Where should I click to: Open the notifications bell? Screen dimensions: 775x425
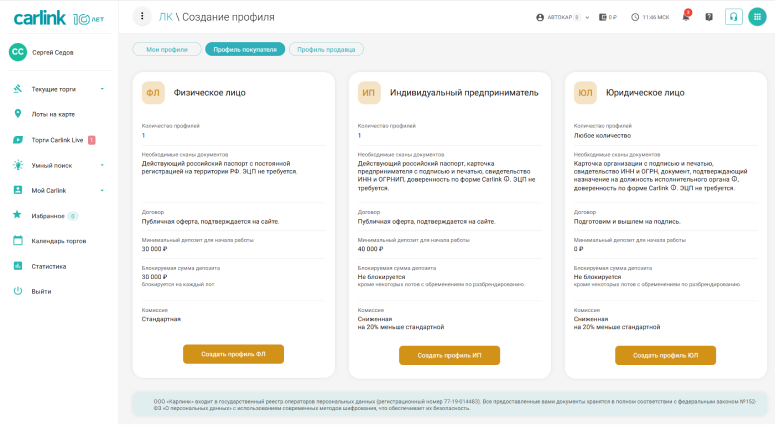click(686, 17)
